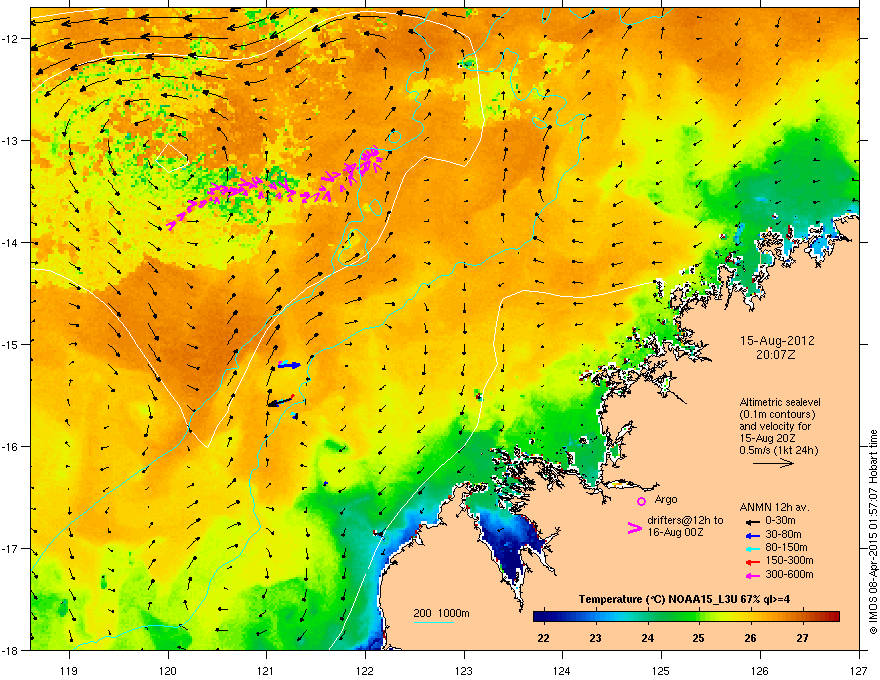
Task: Click the 'Argo' legend label
Action: [x=666, y=499]
